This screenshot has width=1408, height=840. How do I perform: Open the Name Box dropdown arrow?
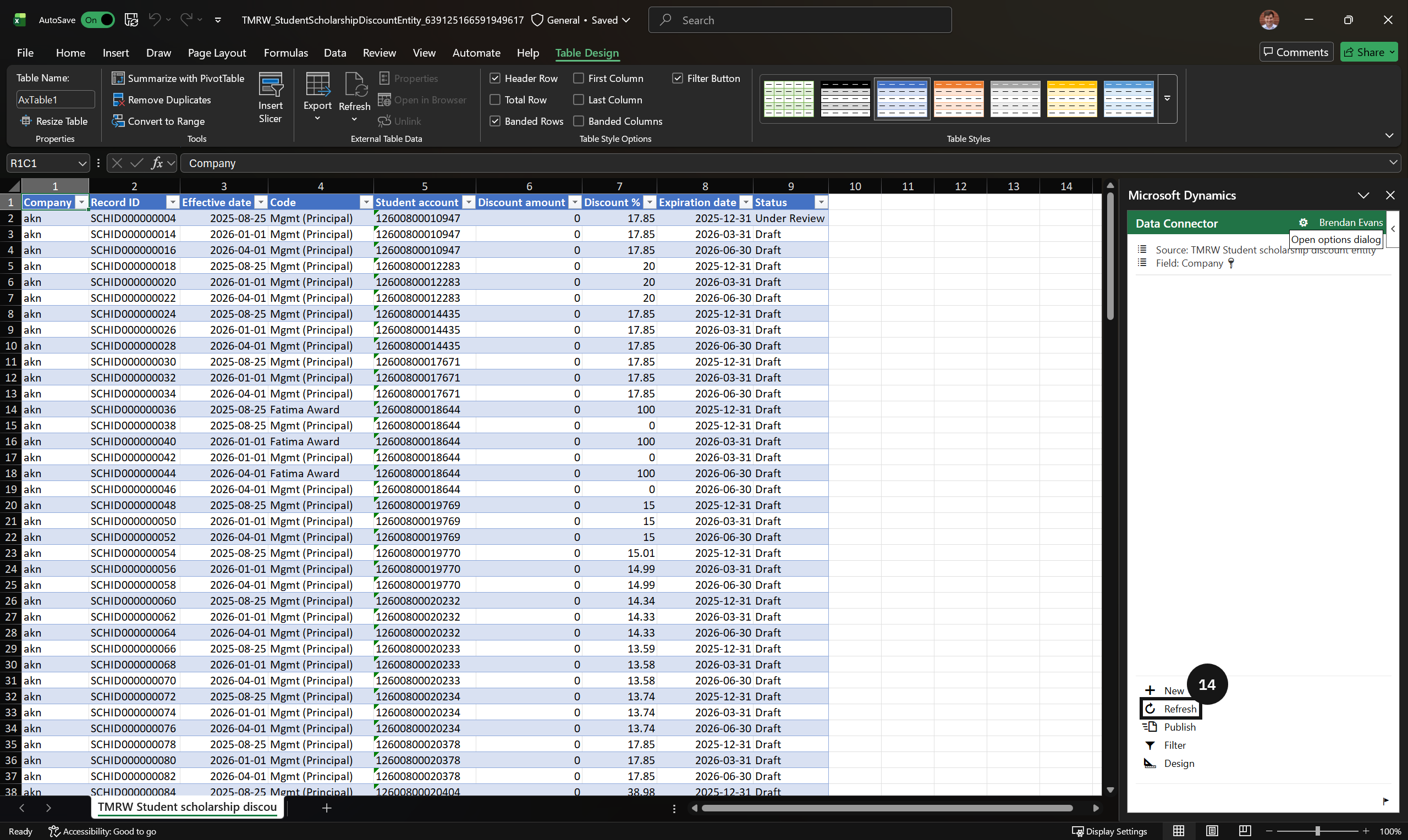[x=82, y=163]
